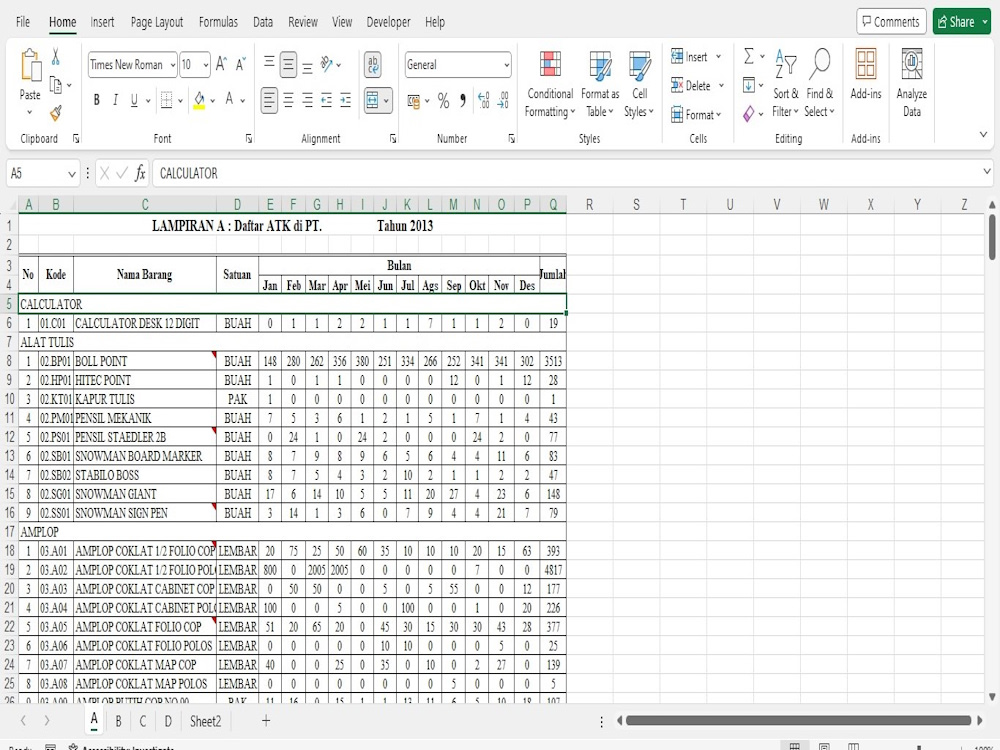Click the yellow Fill Color swatch
This screenshot has width=1000, height=750.
pyautogui.click(x=199, y=100)
